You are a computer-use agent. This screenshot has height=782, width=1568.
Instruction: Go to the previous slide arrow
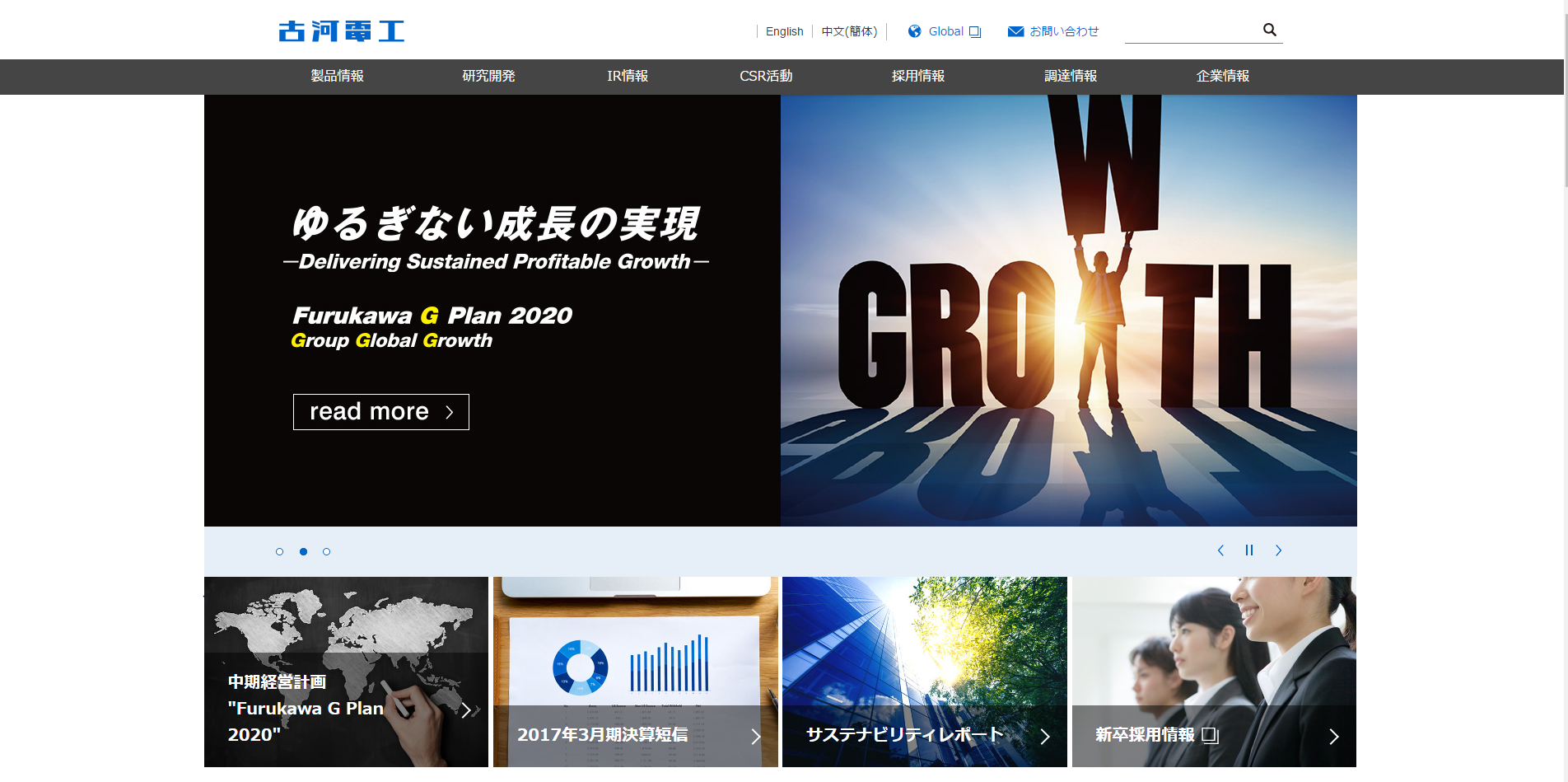tap(1220, 550)
